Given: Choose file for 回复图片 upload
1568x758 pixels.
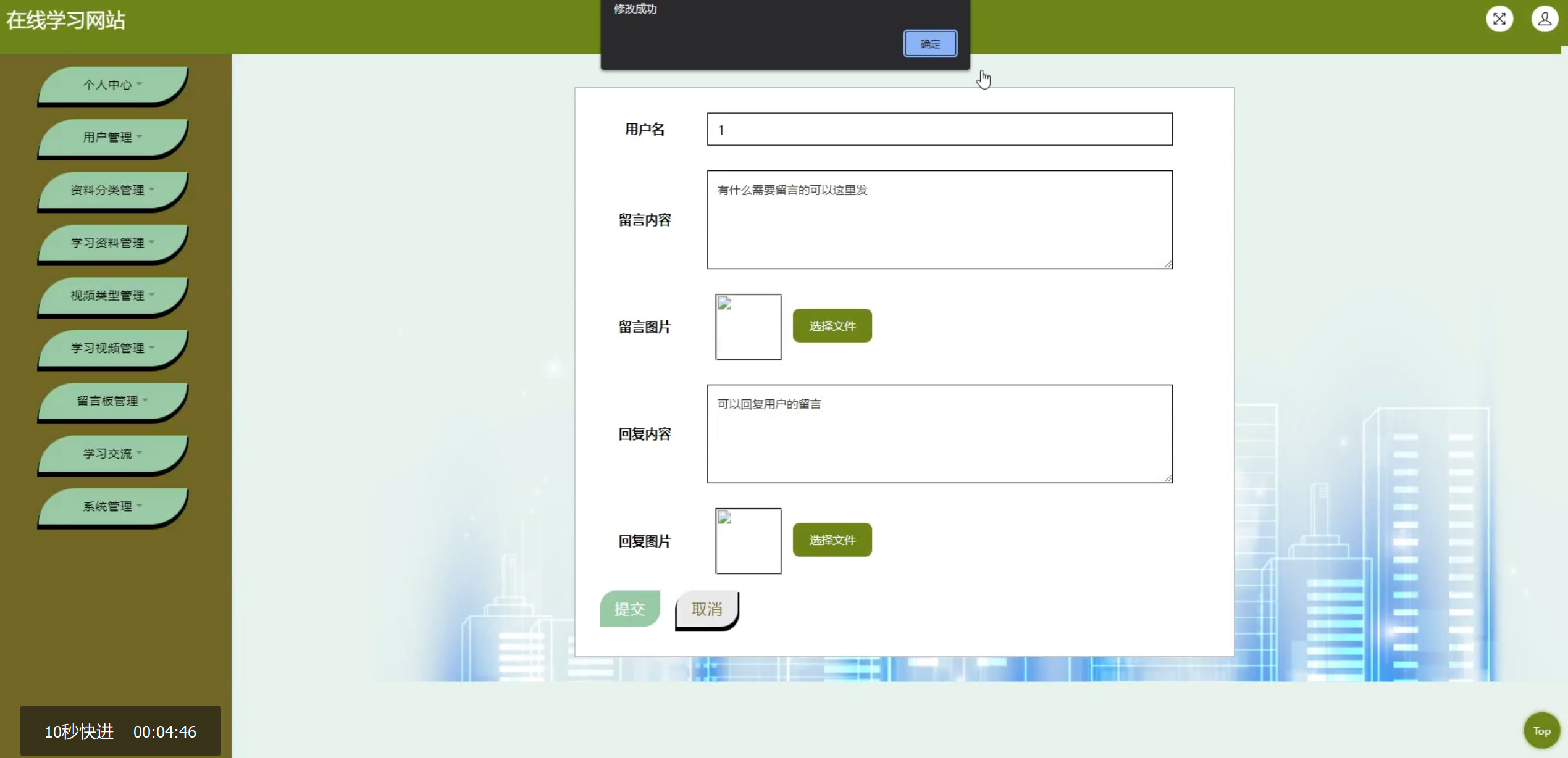Looking at the screenshot, I should click(832, 540).
